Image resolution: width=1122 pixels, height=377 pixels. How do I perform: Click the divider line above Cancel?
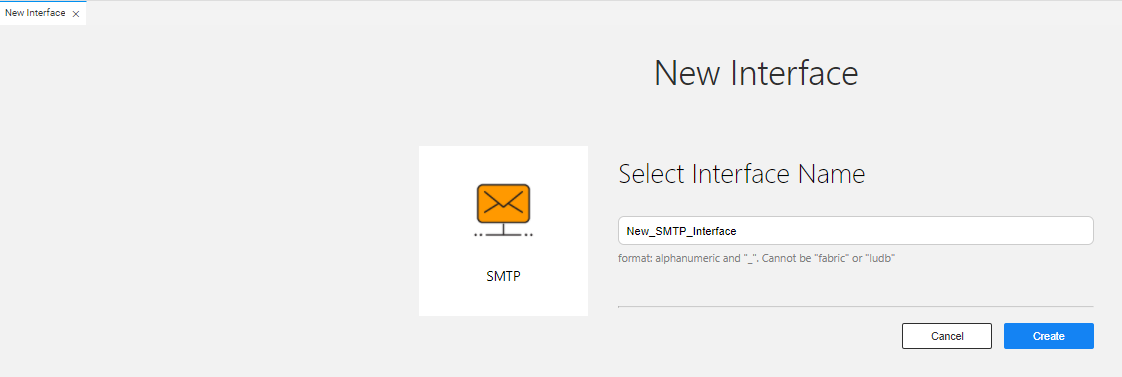pyautogui.click(x=855, y=306)
